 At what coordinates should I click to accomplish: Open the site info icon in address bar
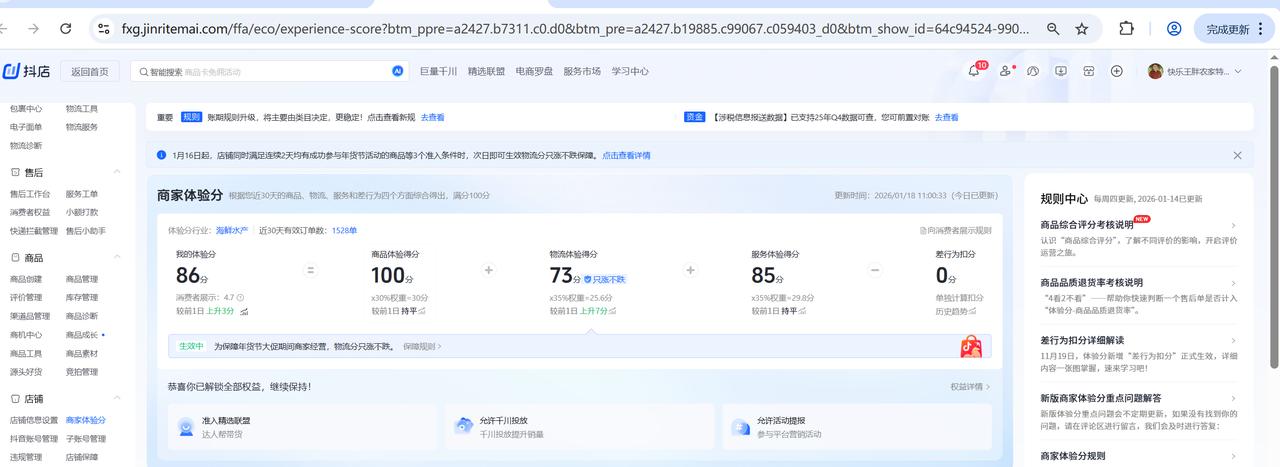click(x=103, y=29)
